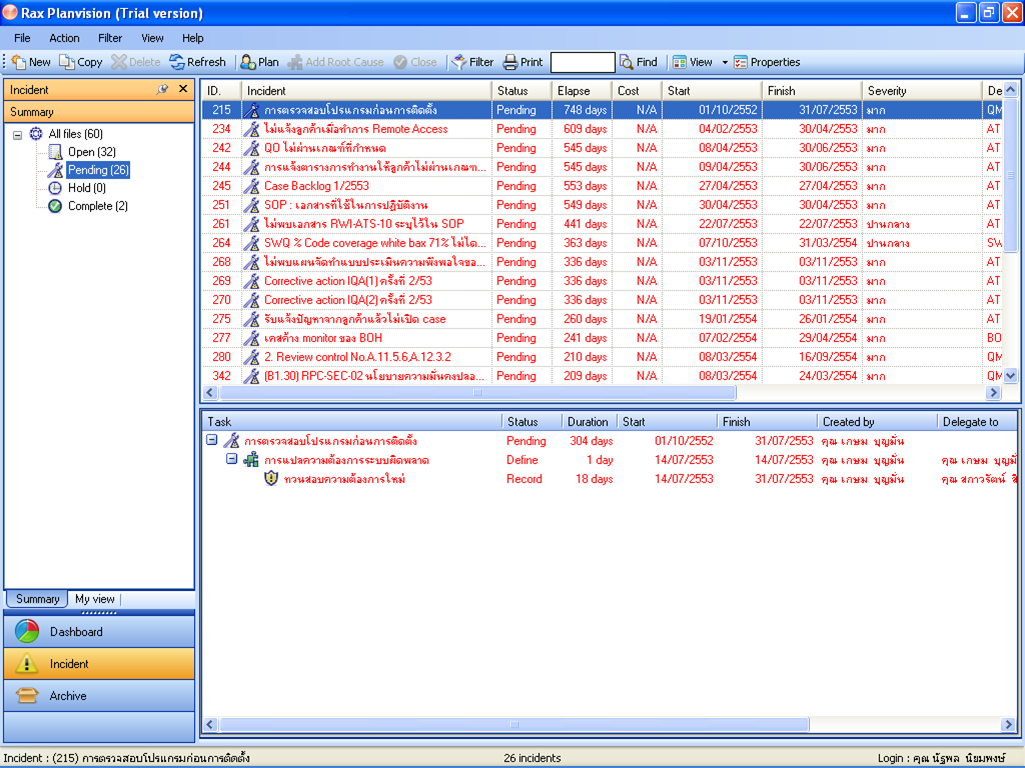The width and height of the screenshot is (1025, 768).
Task: Click the incident icon on row 277
Action: tap(251, 339)
